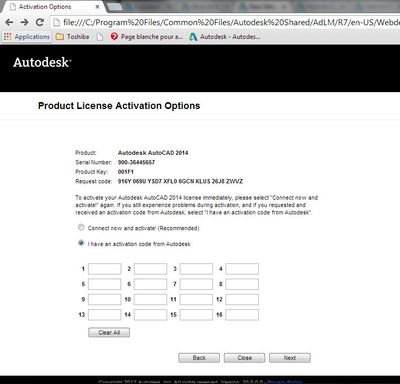Click activation code field 3
Viewport: 400px width, 384px height.
pyautogui.click(x=196, y=269)
